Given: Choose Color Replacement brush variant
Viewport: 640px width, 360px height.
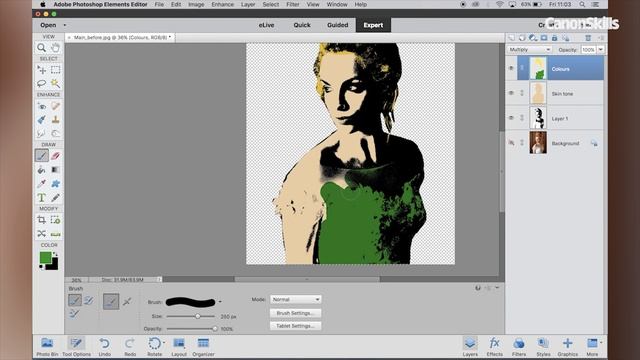Looking at the screenshot, I should tap(74, 313).
